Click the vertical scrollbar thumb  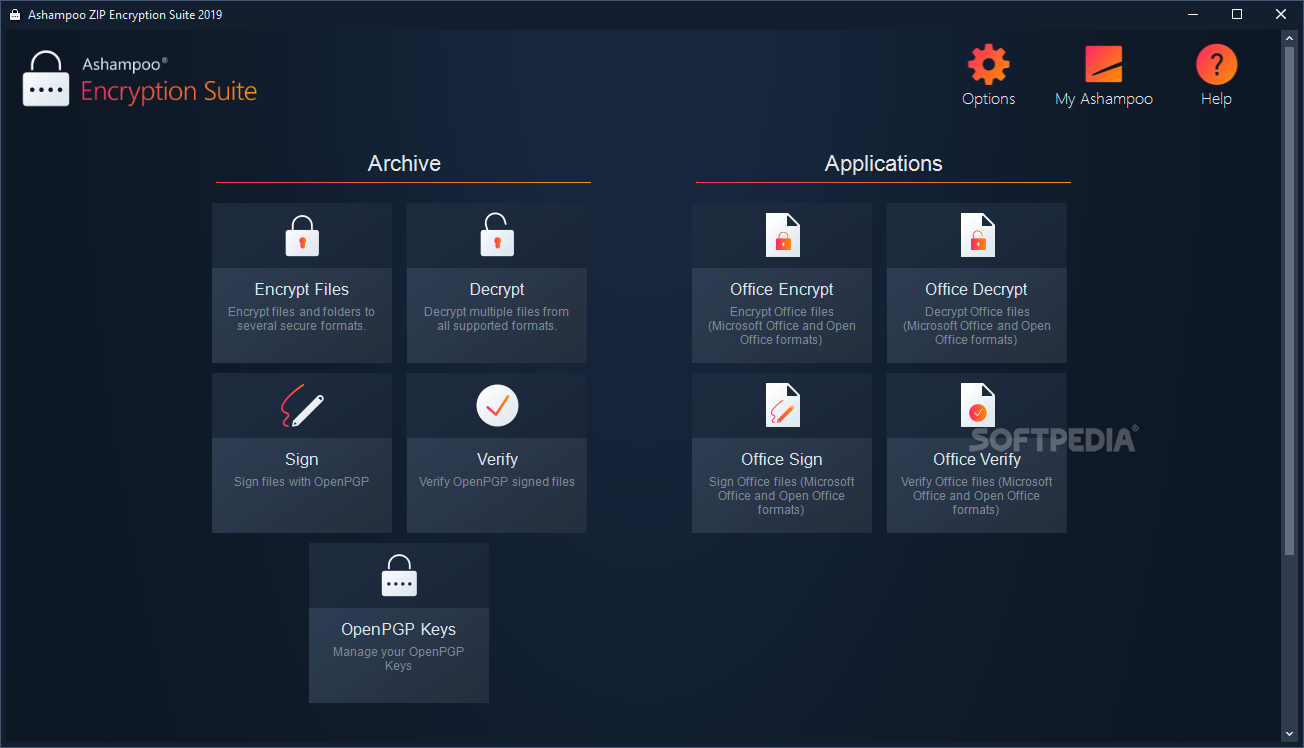pyautogui.click(x=1288, y=300)
